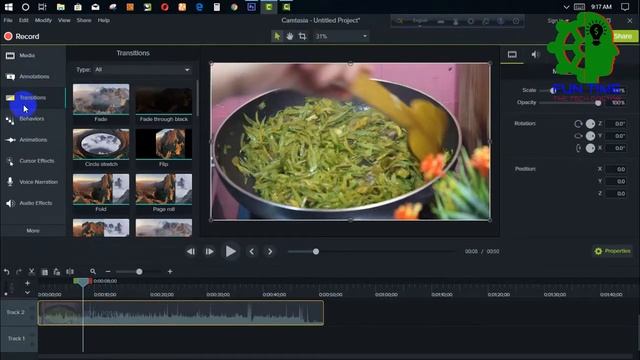The height and width of the screenshot is (360, 640).
Task: Zoom in timeline with plus button
Action: pyautogui.click(x=170, y=271)
